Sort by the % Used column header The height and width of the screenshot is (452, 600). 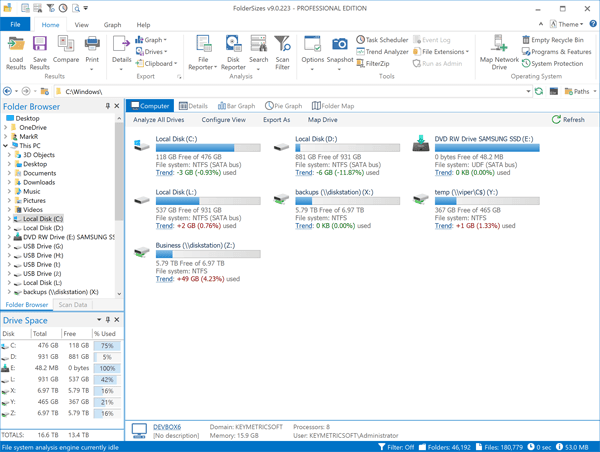pyautogui.click(x=107, y=334)
